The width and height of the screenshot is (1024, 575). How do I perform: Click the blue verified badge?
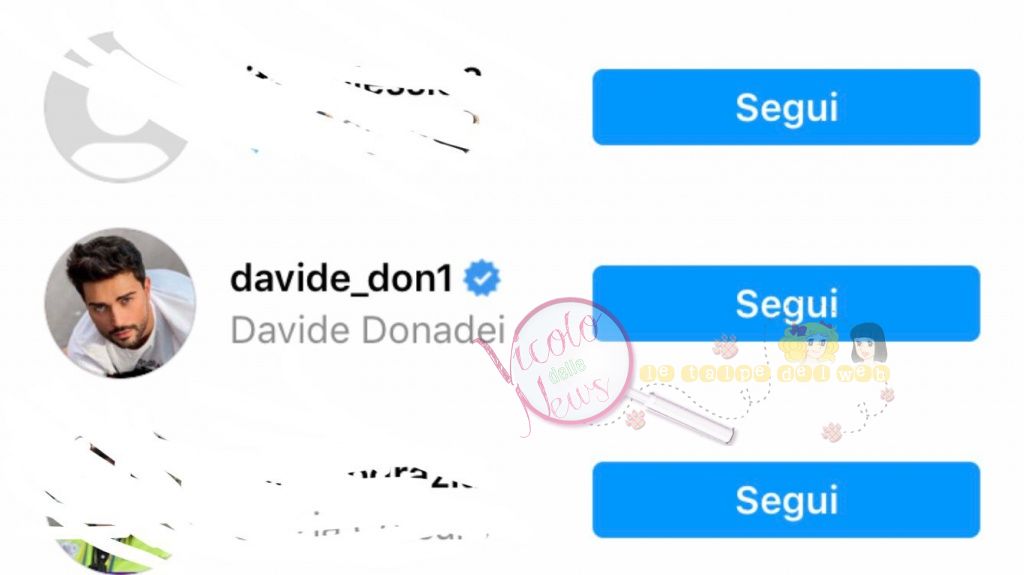(x=482, y=278)
